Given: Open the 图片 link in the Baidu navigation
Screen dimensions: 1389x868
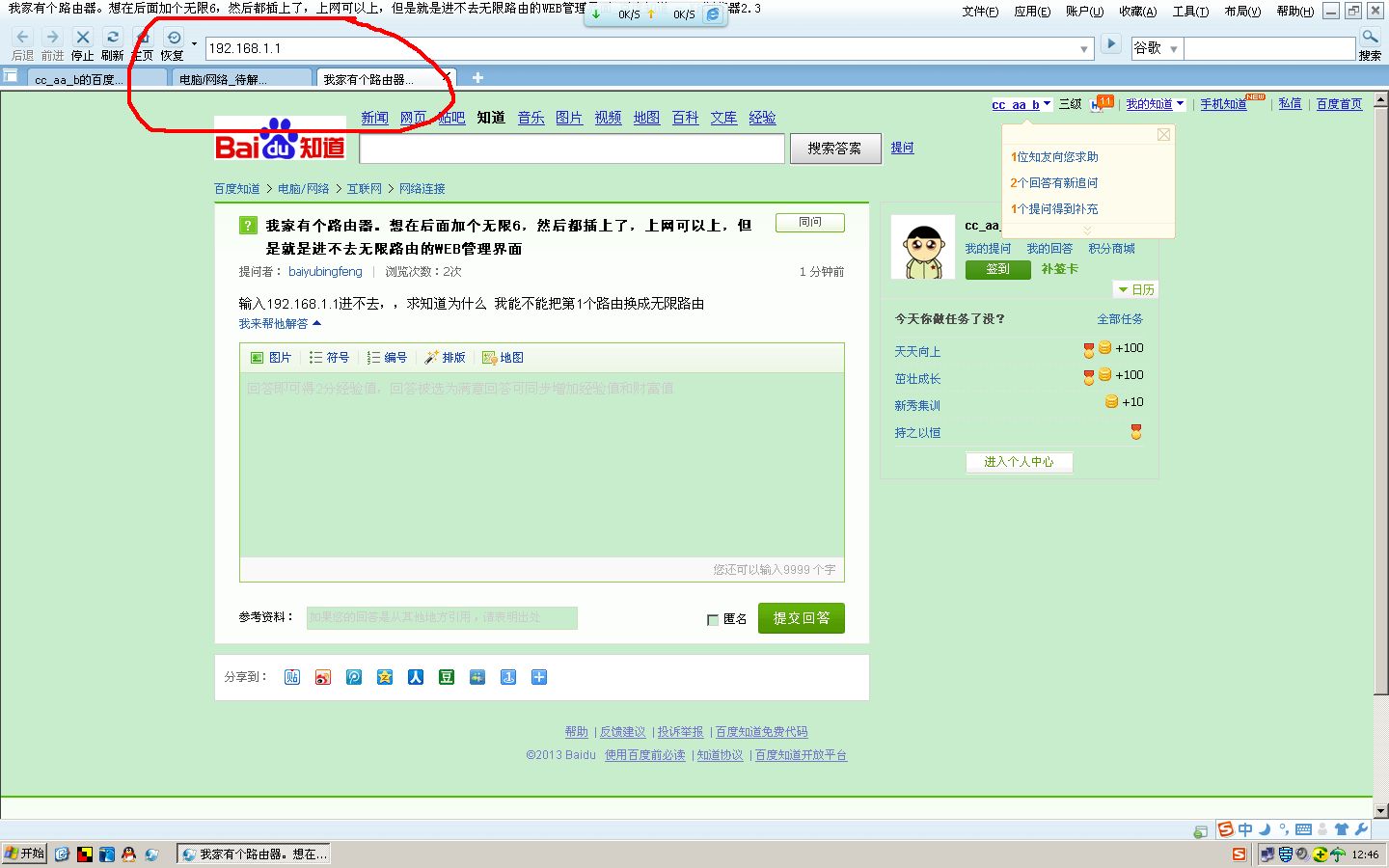Looking at the screenshot, I should point(569,118).
